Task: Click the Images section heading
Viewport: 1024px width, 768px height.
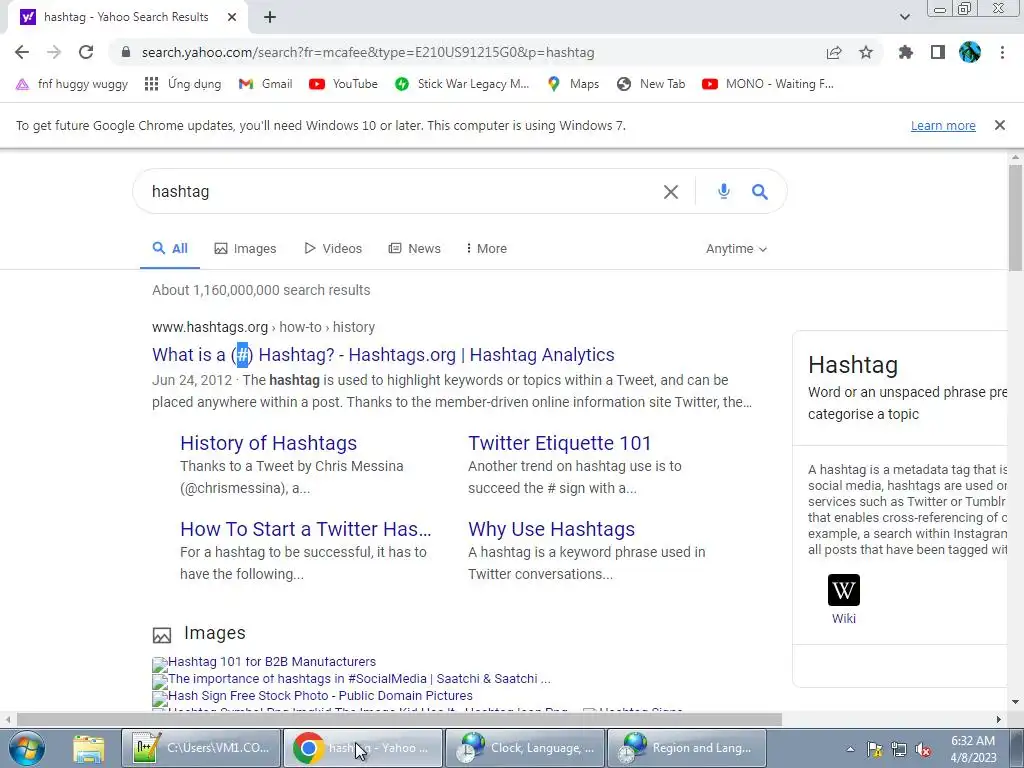Action: tap(215, 633)
